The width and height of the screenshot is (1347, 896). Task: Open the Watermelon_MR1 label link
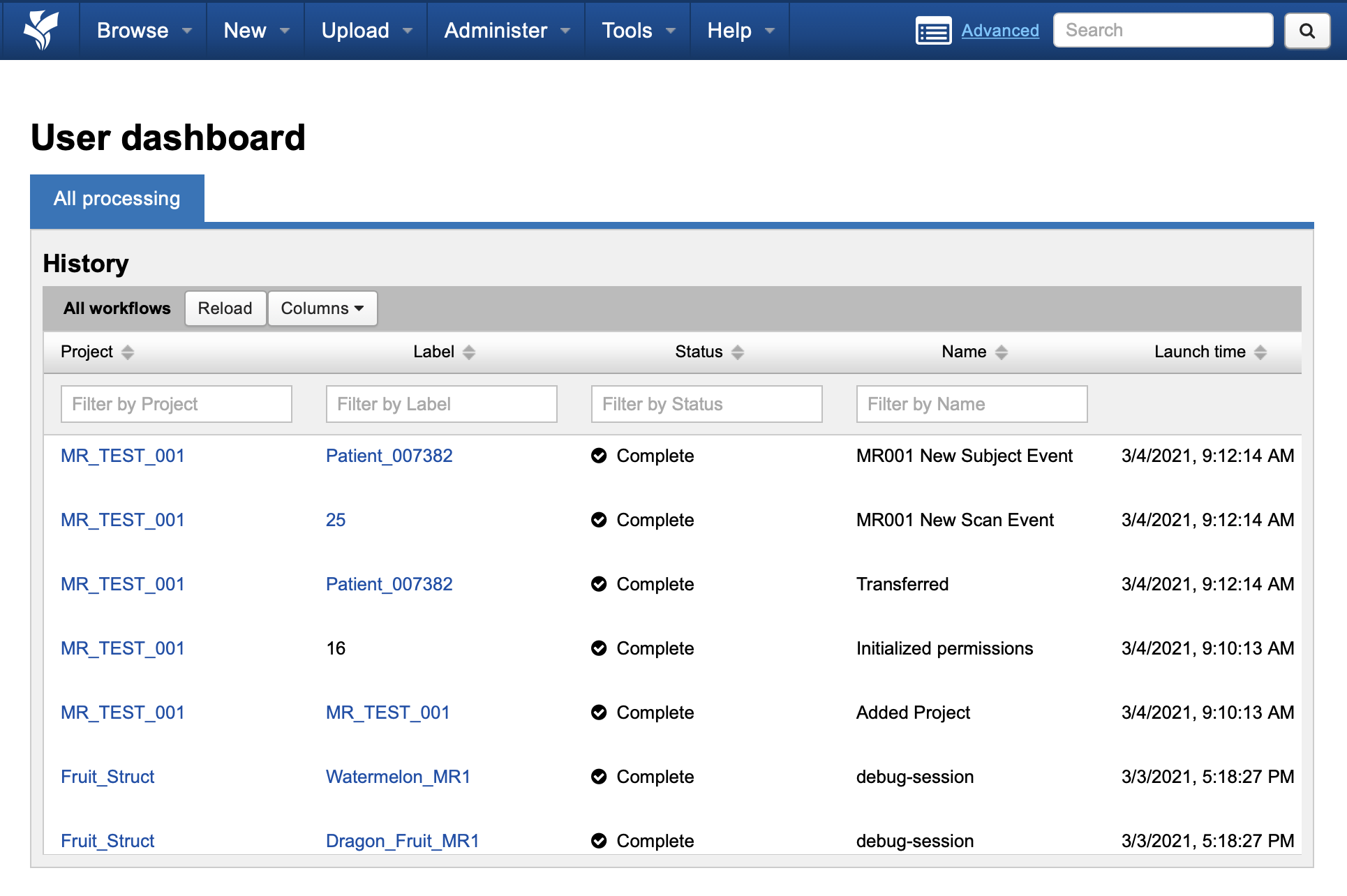tap(398, 777)
